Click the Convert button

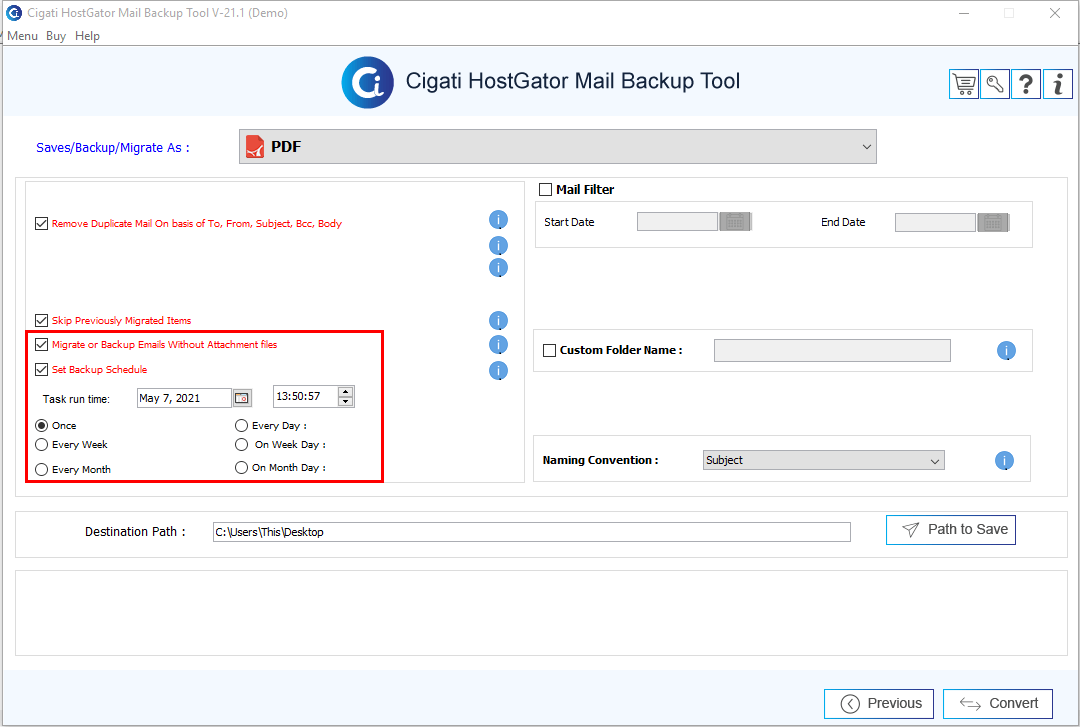(x=997, y=704)
